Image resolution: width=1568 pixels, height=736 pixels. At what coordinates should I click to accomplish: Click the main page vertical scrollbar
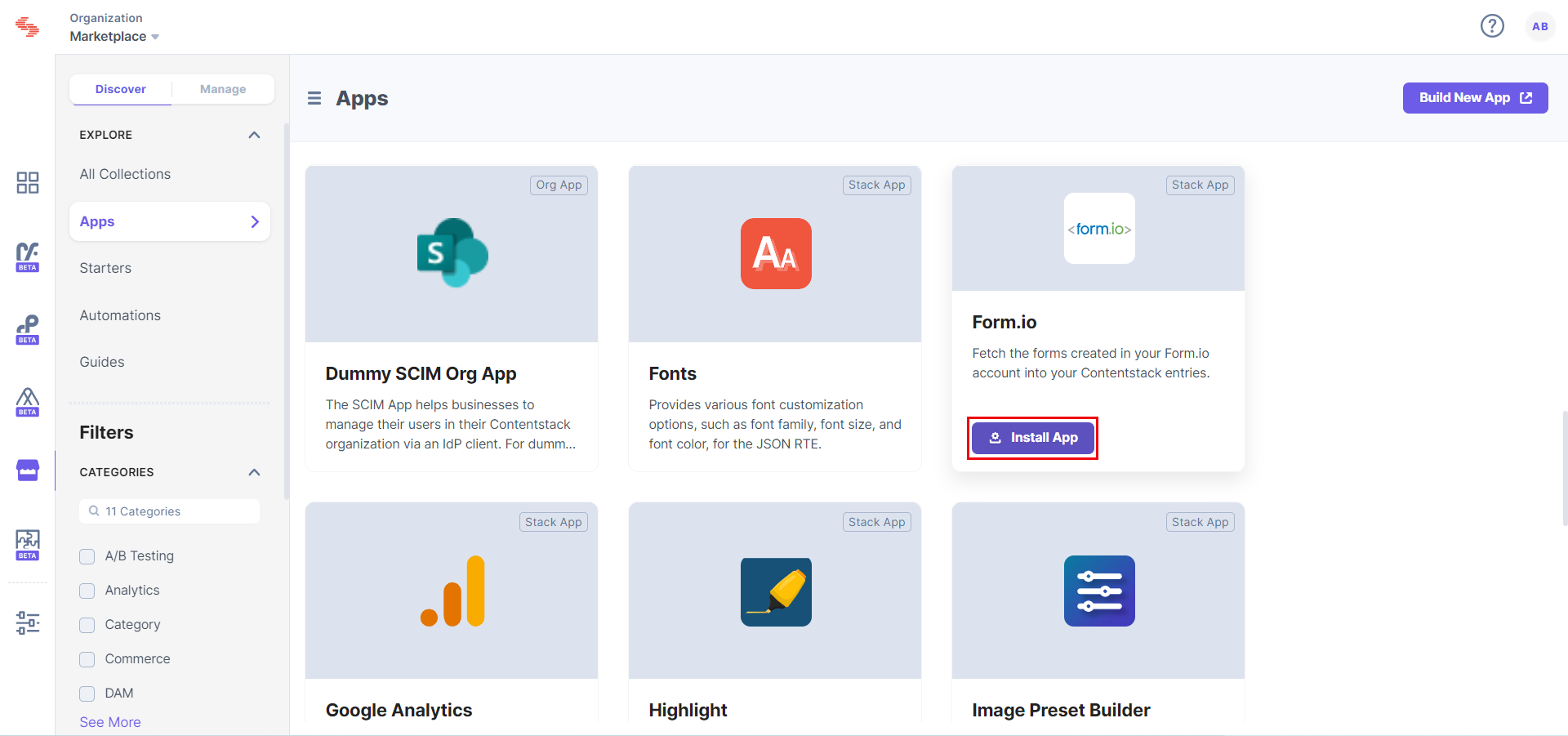pos(1564,467)
